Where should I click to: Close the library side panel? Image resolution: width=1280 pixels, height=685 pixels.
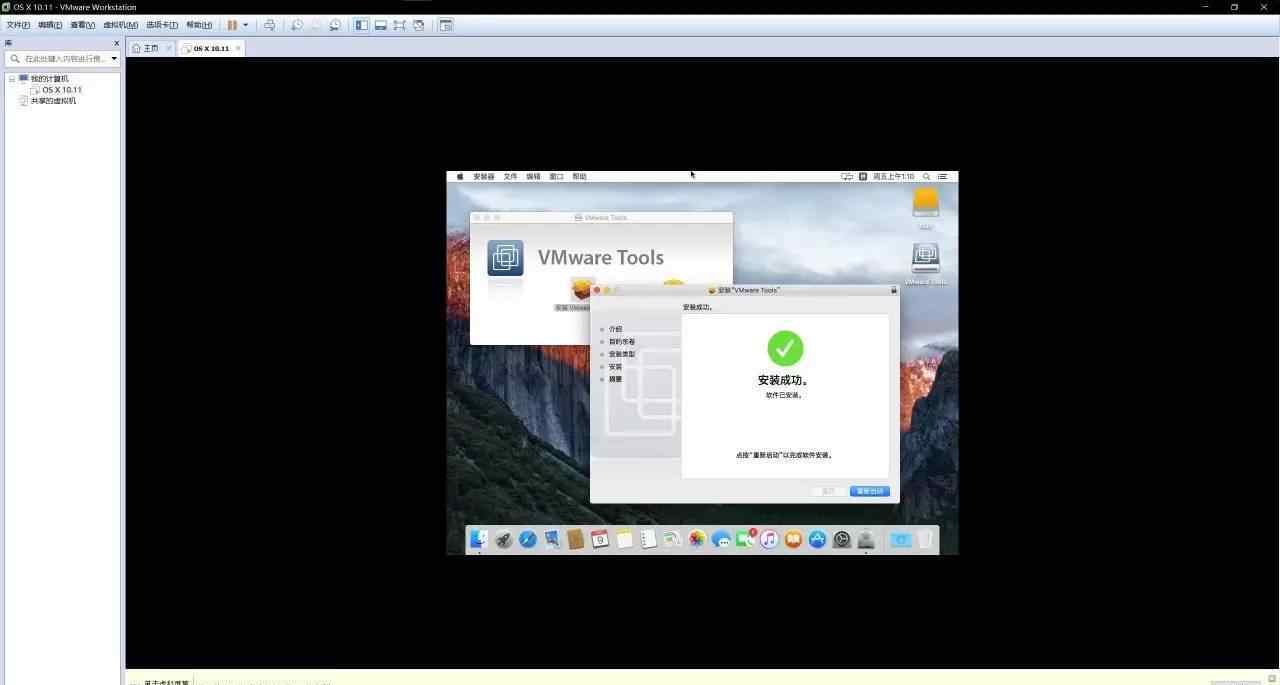point(116,43)
